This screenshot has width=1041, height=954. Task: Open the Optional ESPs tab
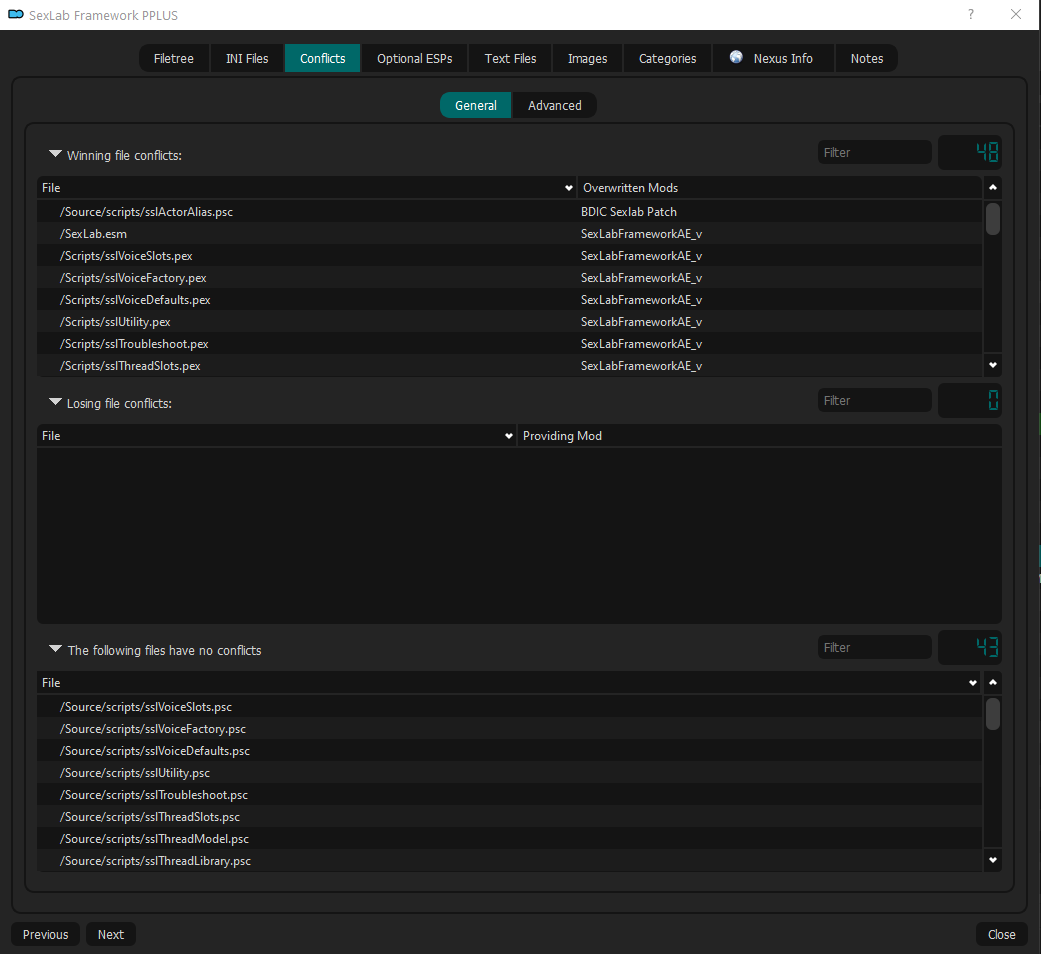(415, 58)
